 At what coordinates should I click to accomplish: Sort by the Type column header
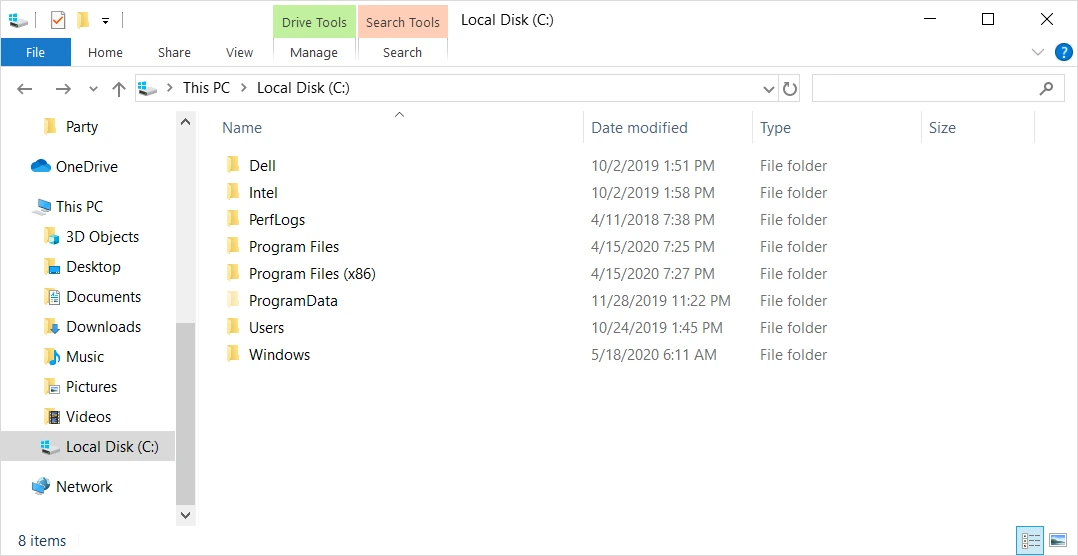click(x=775, y=128)
